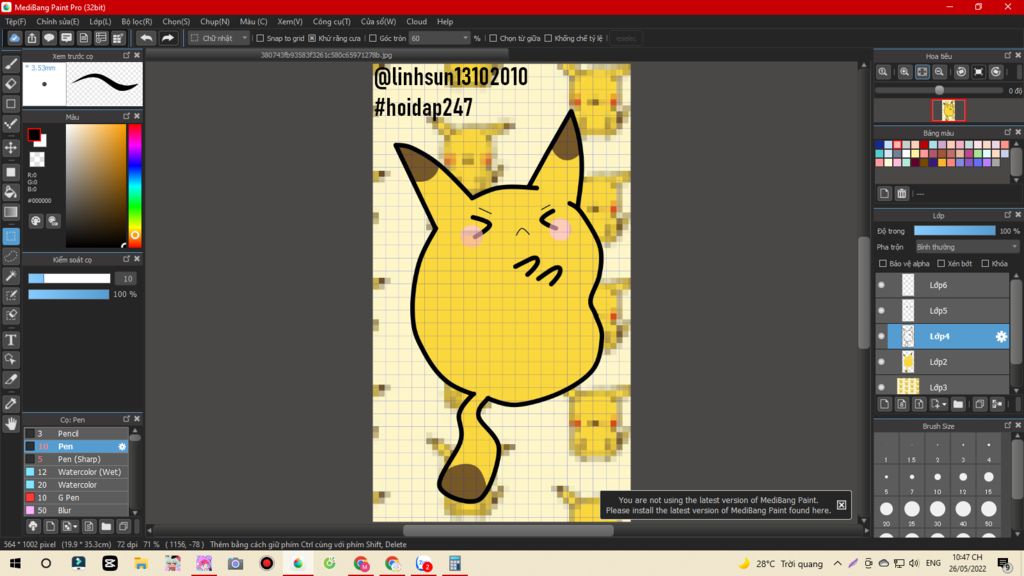
Task: Select the Lasso selection tool
Action: [11, 256]
